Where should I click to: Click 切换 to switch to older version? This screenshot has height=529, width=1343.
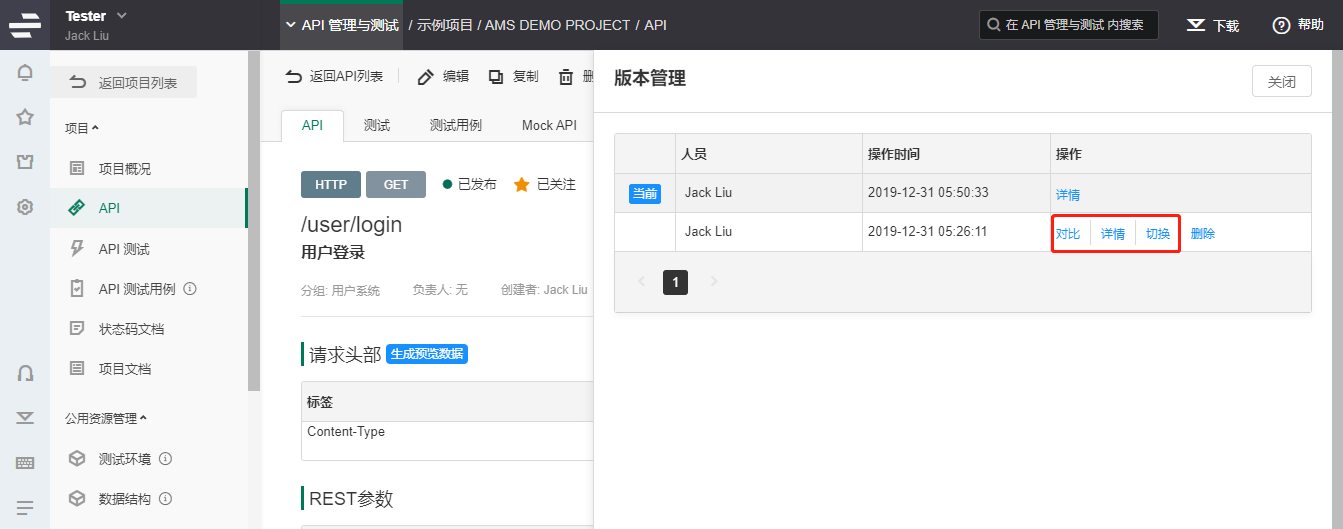(1158, 234)
